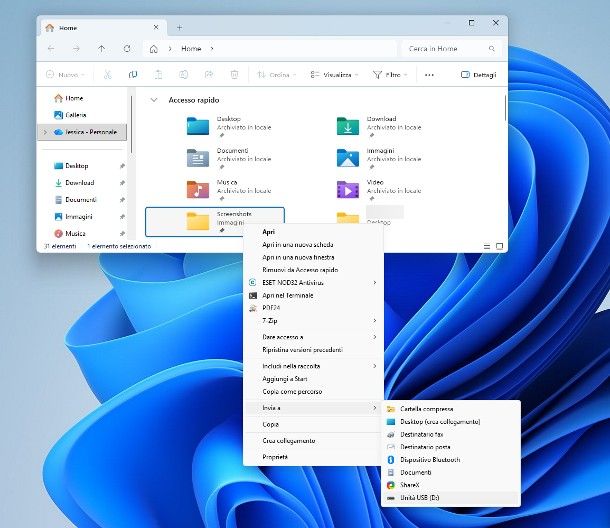The height and width of the screenshot is (528, 610).
Task: Send to Destinatario fax
Action: point(451,434)
